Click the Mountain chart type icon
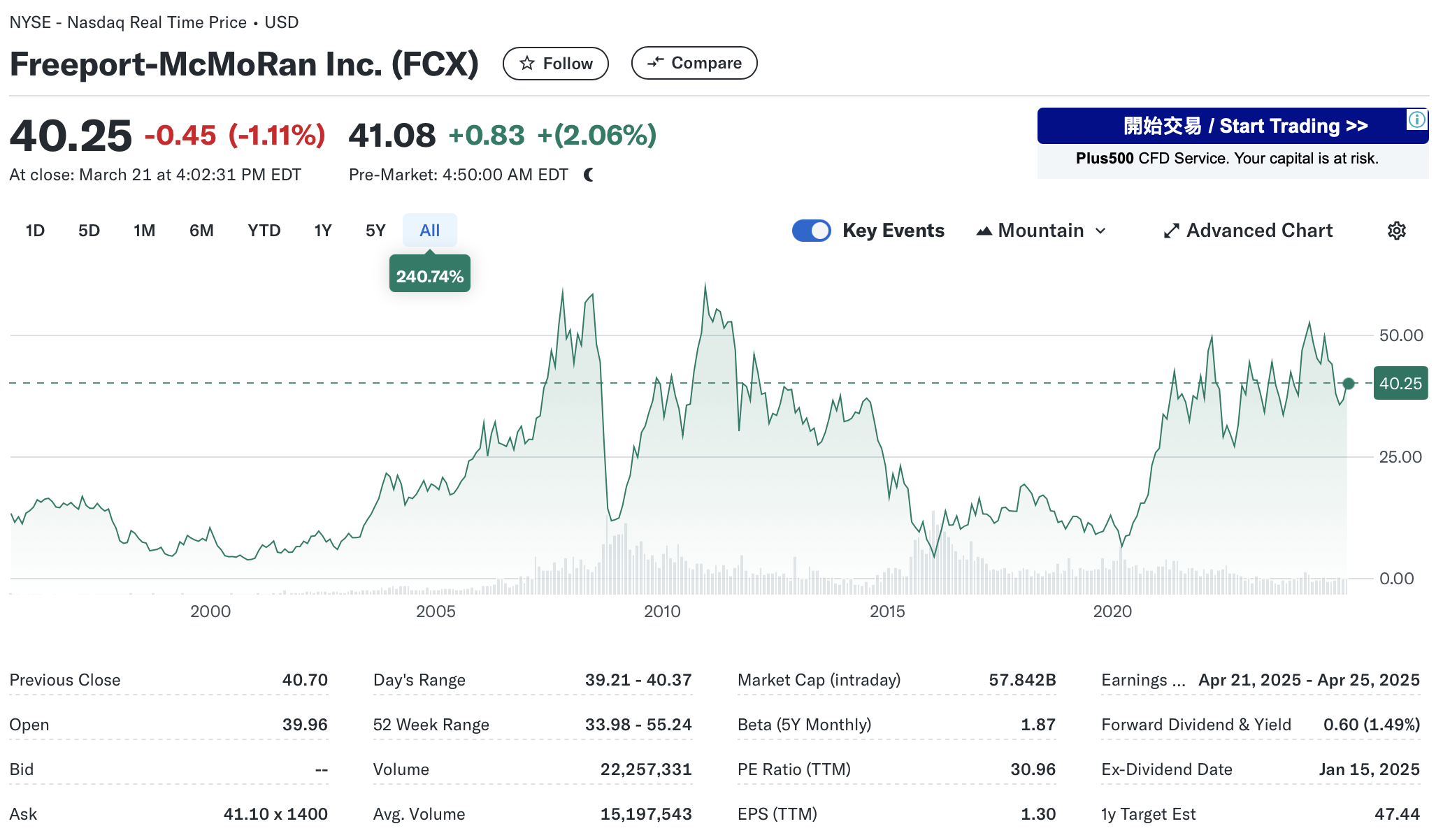This screenshot has height=840, width=1443. coord(984,231)
